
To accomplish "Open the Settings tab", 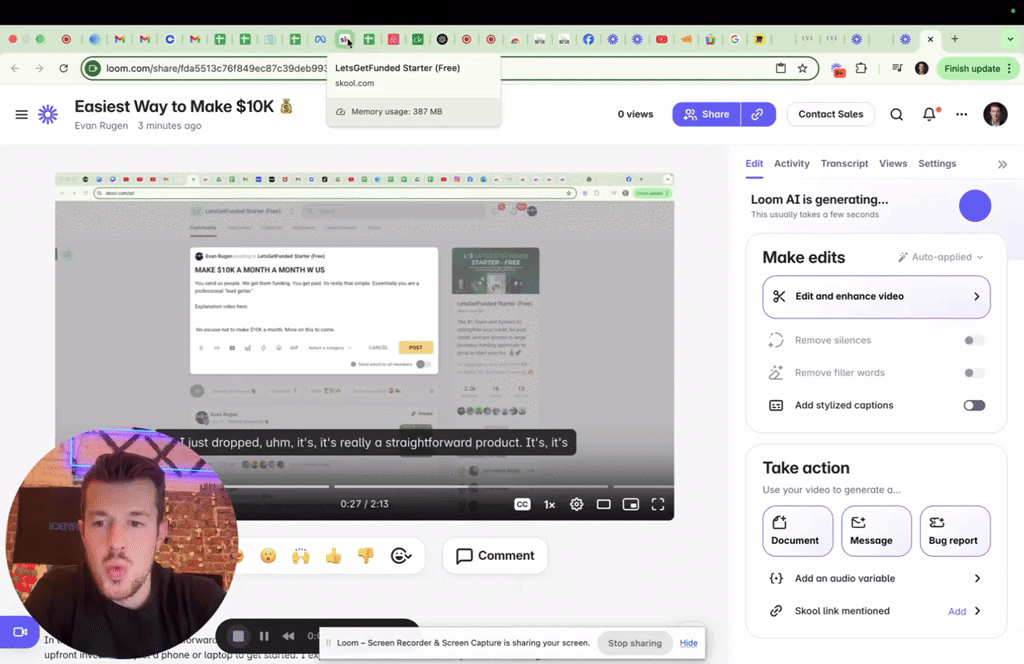I will pos(937,164).
